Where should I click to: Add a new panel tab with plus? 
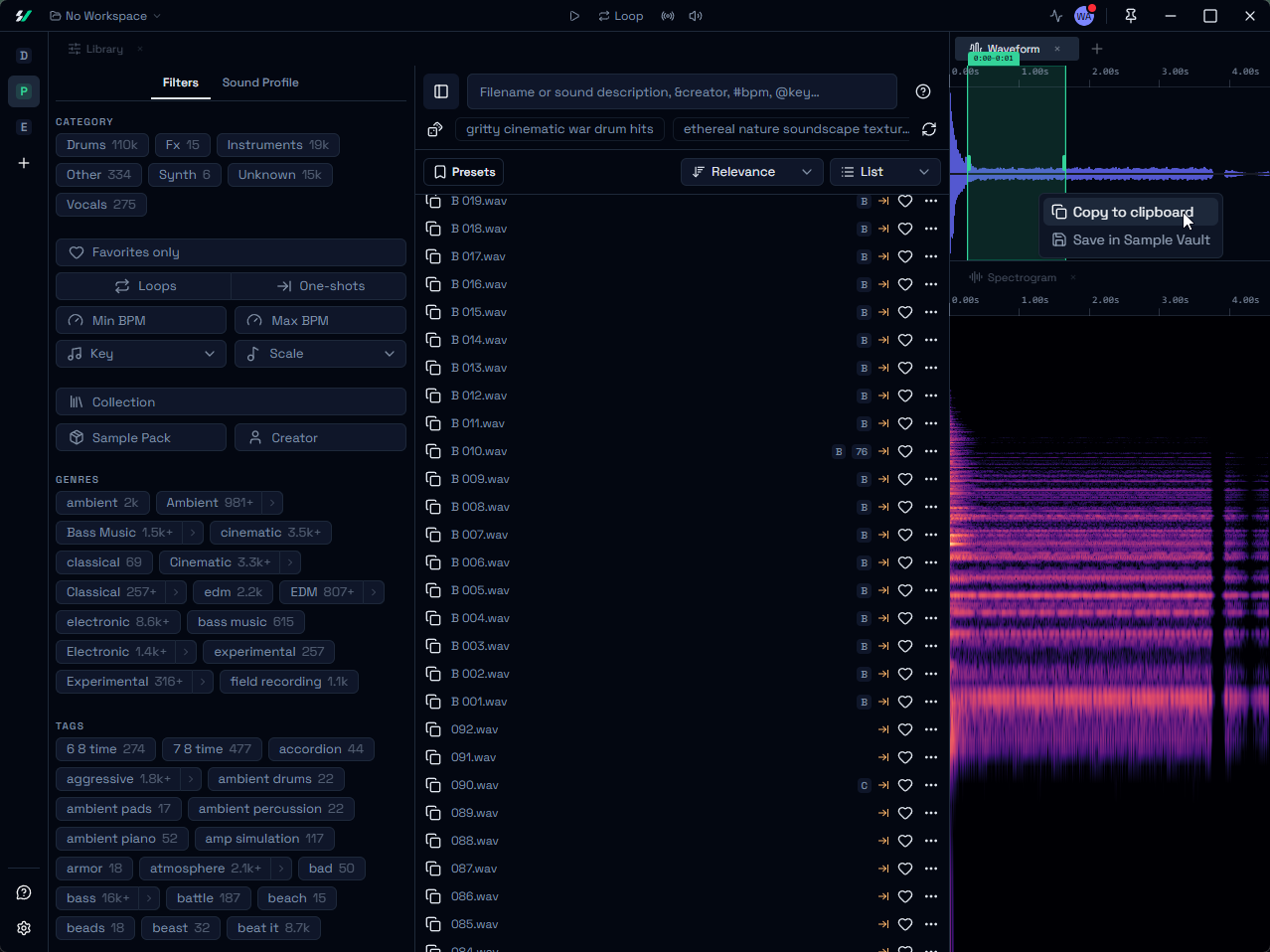tap(1097, 49)
